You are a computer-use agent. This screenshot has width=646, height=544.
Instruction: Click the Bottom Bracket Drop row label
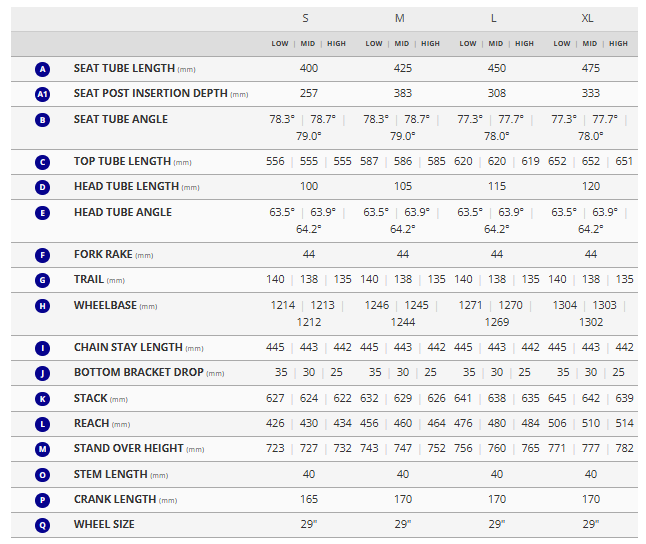(x=138, y=373)
